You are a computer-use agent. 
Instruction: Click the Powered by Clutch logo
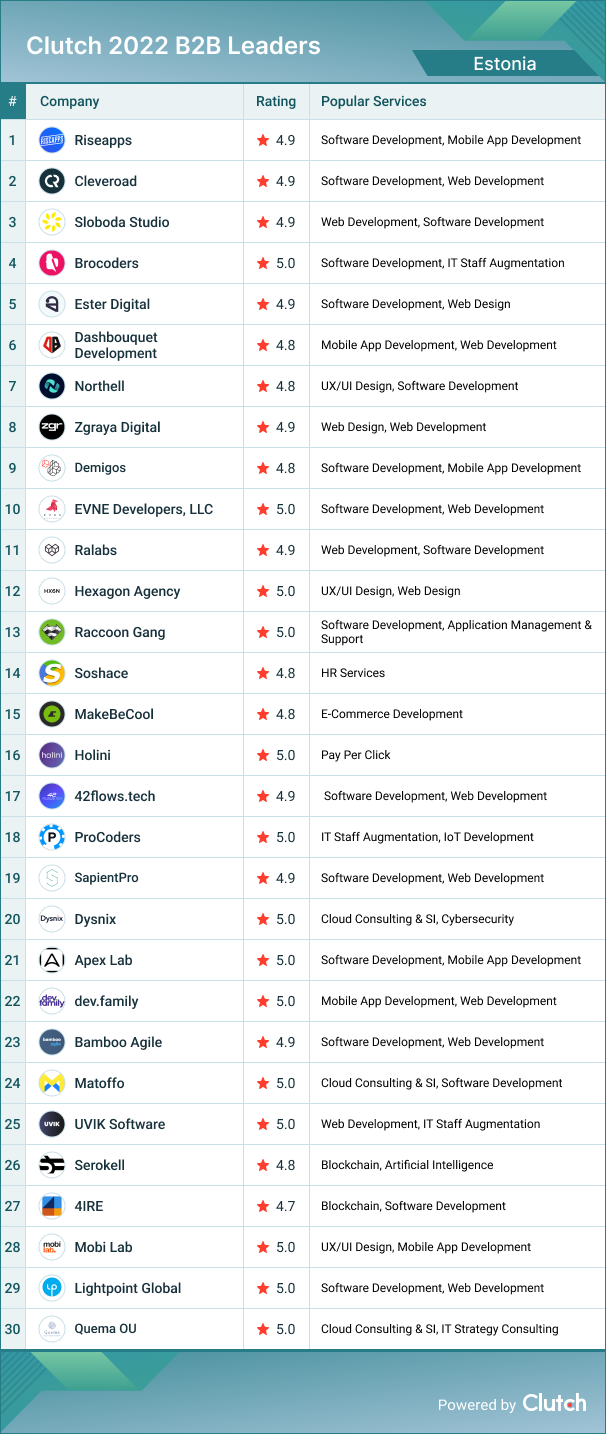(553, 1403)
